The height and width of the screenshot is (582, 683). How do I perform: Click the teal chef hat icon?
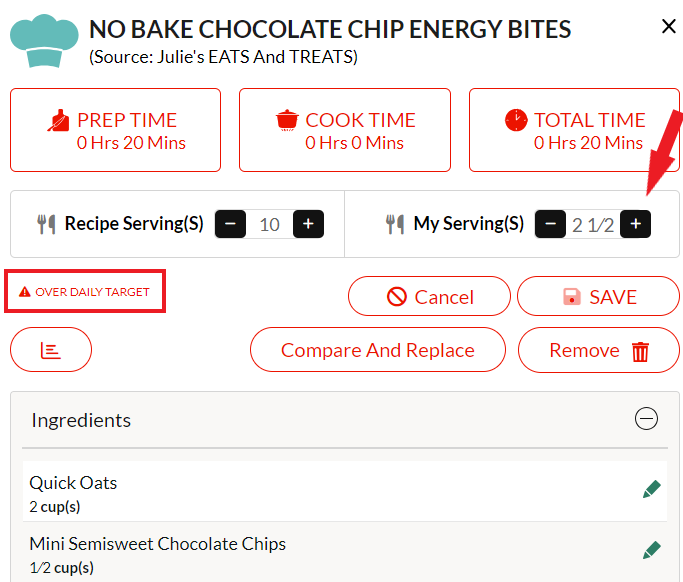[x=44, y=41]
